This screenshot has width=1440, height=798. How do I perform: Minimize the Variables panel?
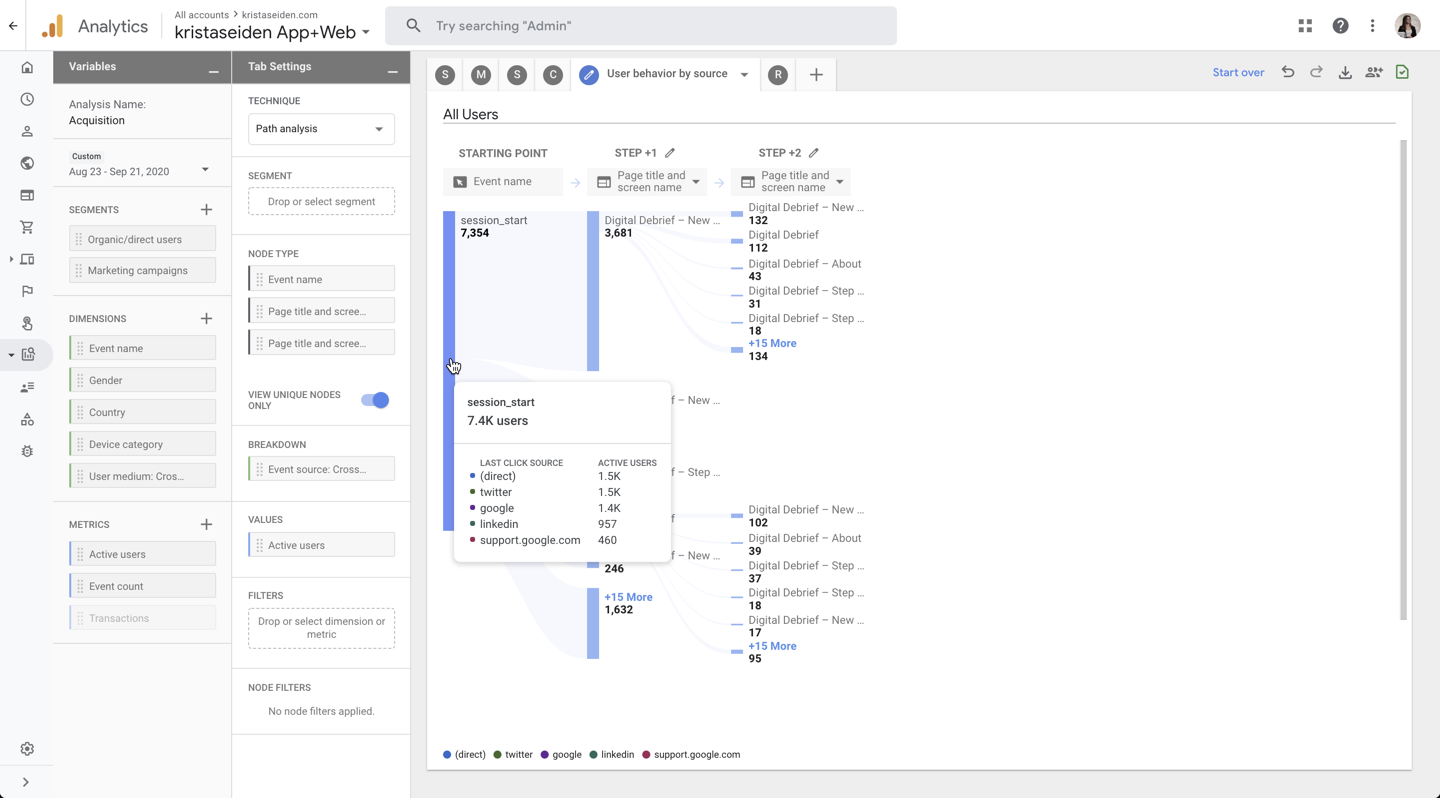pyautogui.click(x=213, y=72)
